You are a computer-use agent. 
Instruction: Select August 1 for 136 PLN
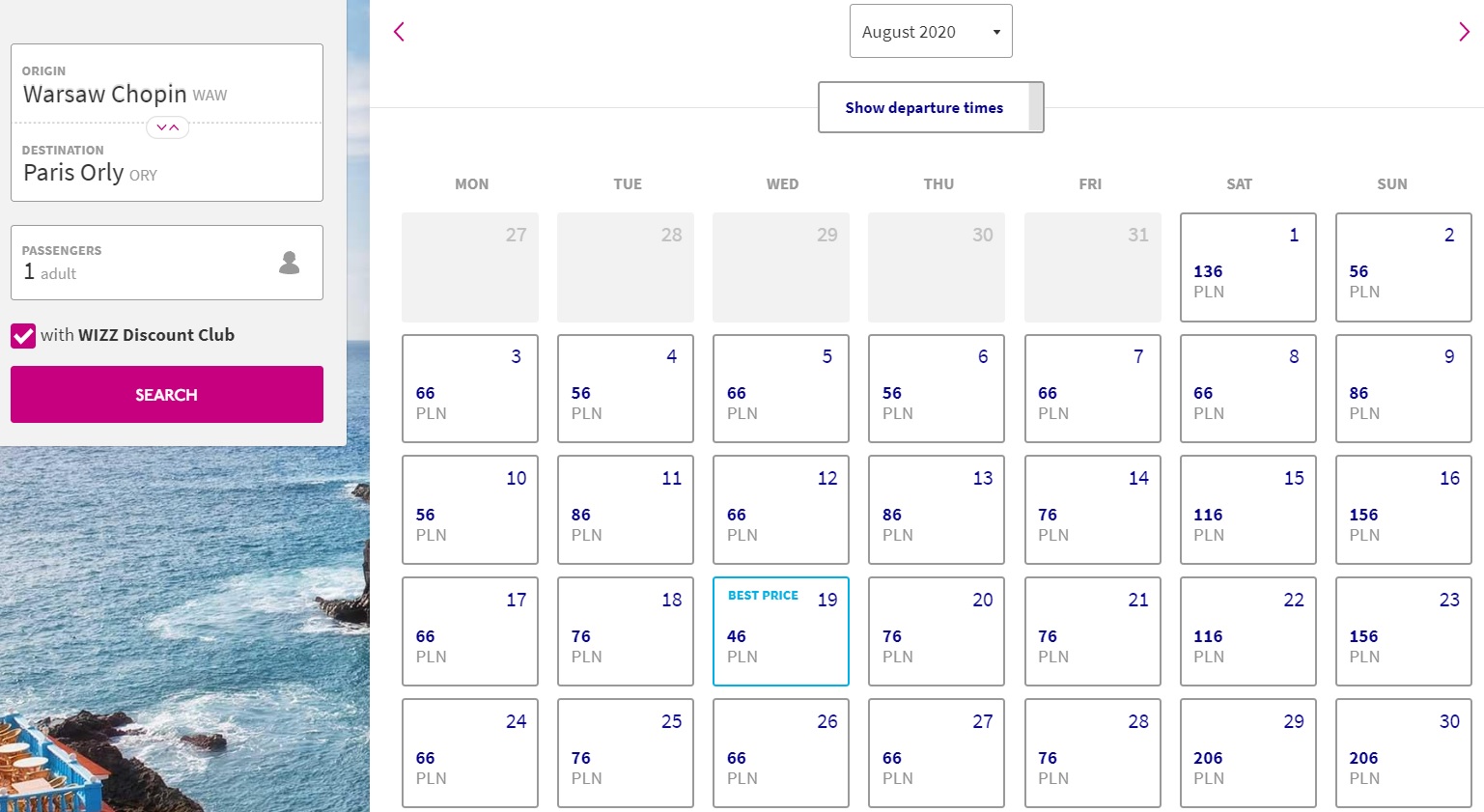[1247, 267]
